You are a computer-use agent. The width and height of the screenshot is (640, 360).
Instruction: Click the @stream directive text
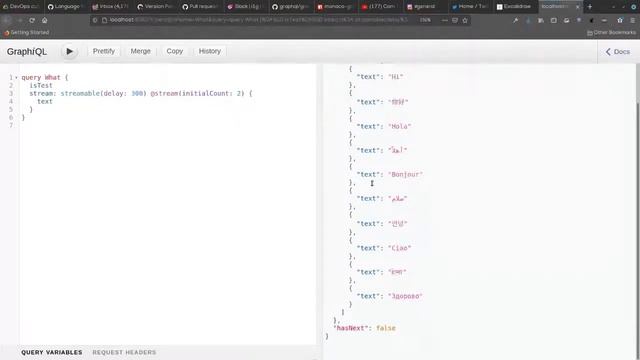(x=164, y=93)
